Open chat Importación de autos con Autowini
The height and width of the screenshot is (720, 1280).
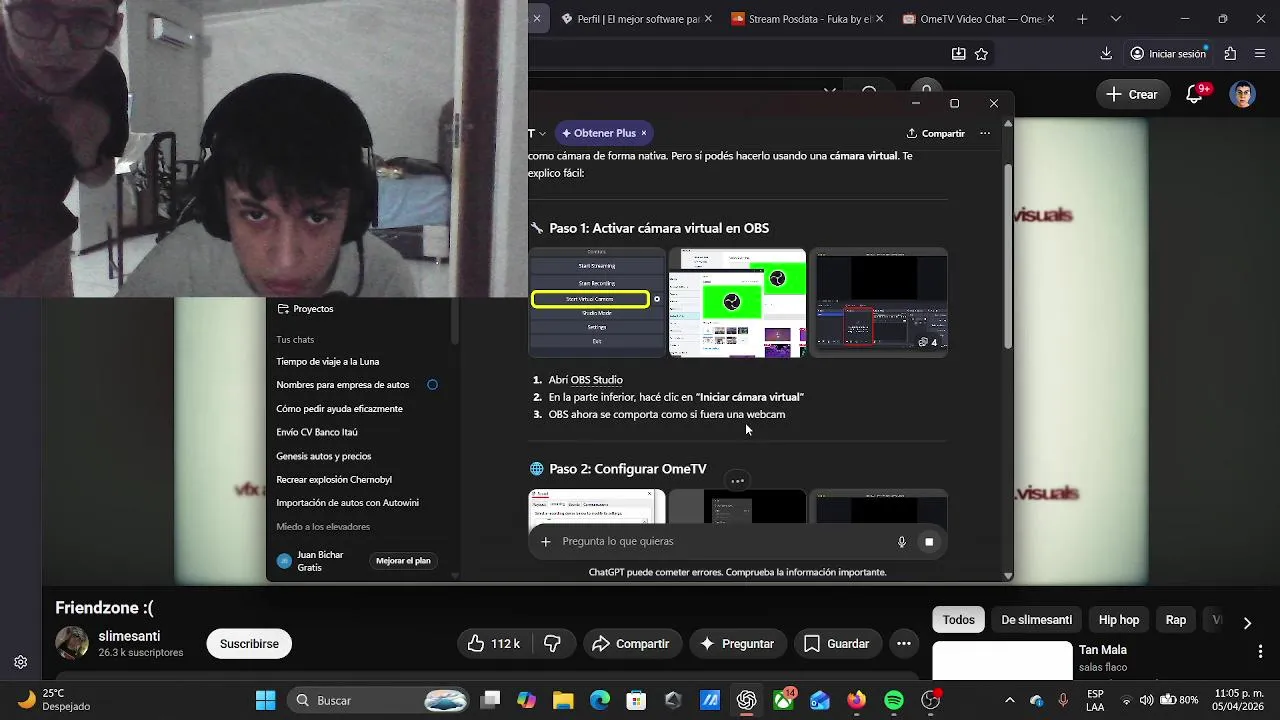coord(348,503)
